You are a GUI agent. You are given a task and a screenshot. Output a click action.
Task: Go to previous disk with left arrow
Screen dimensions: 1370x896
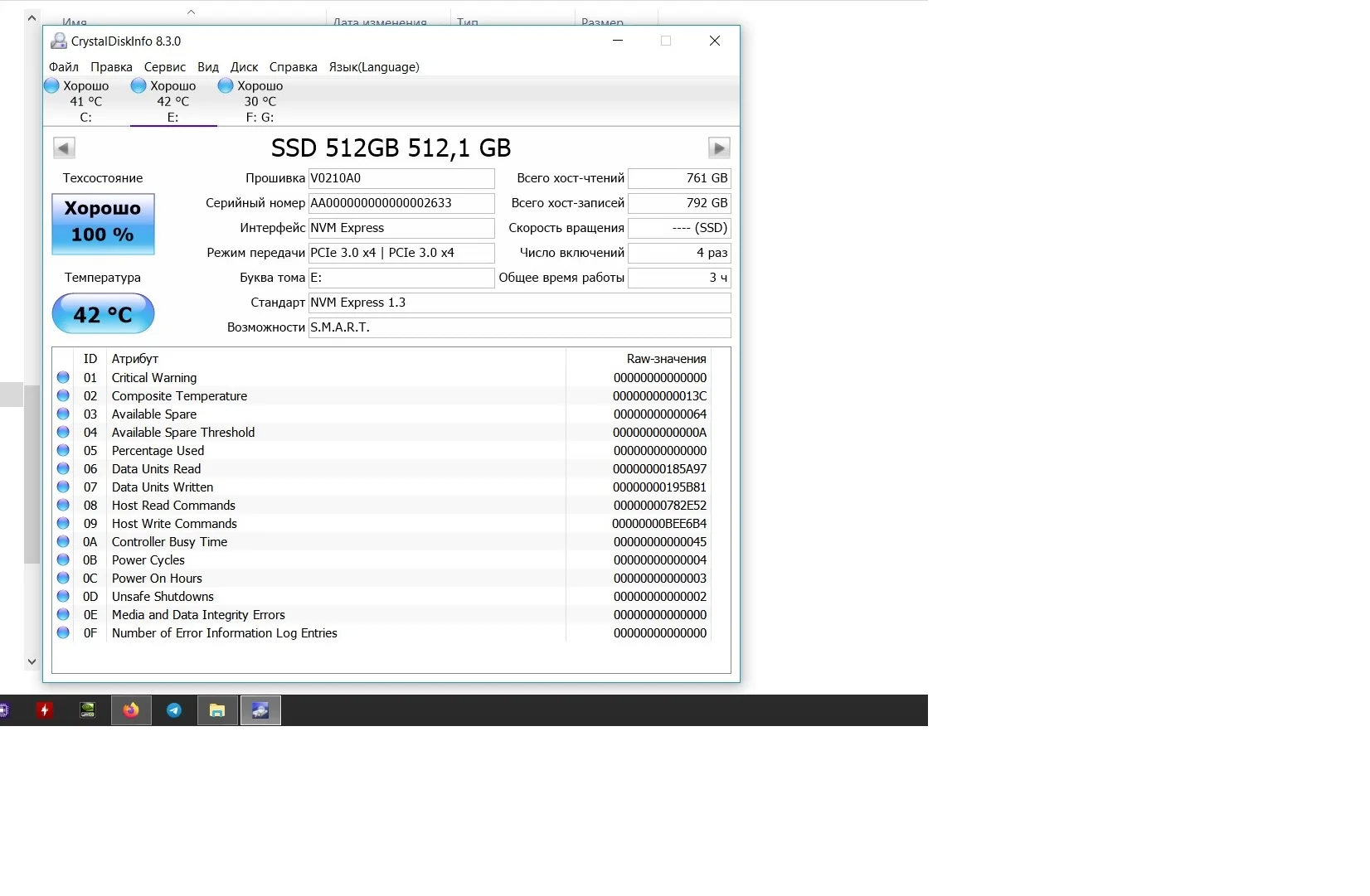[x=64, y=148]
